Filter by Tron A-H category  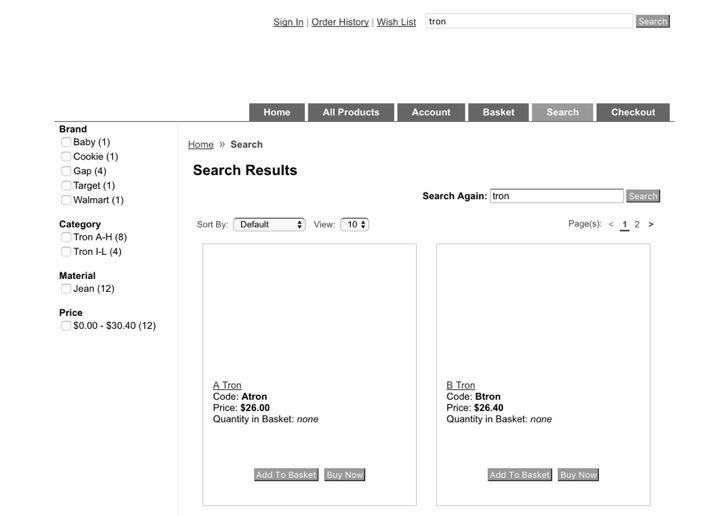tap(66, 237)
